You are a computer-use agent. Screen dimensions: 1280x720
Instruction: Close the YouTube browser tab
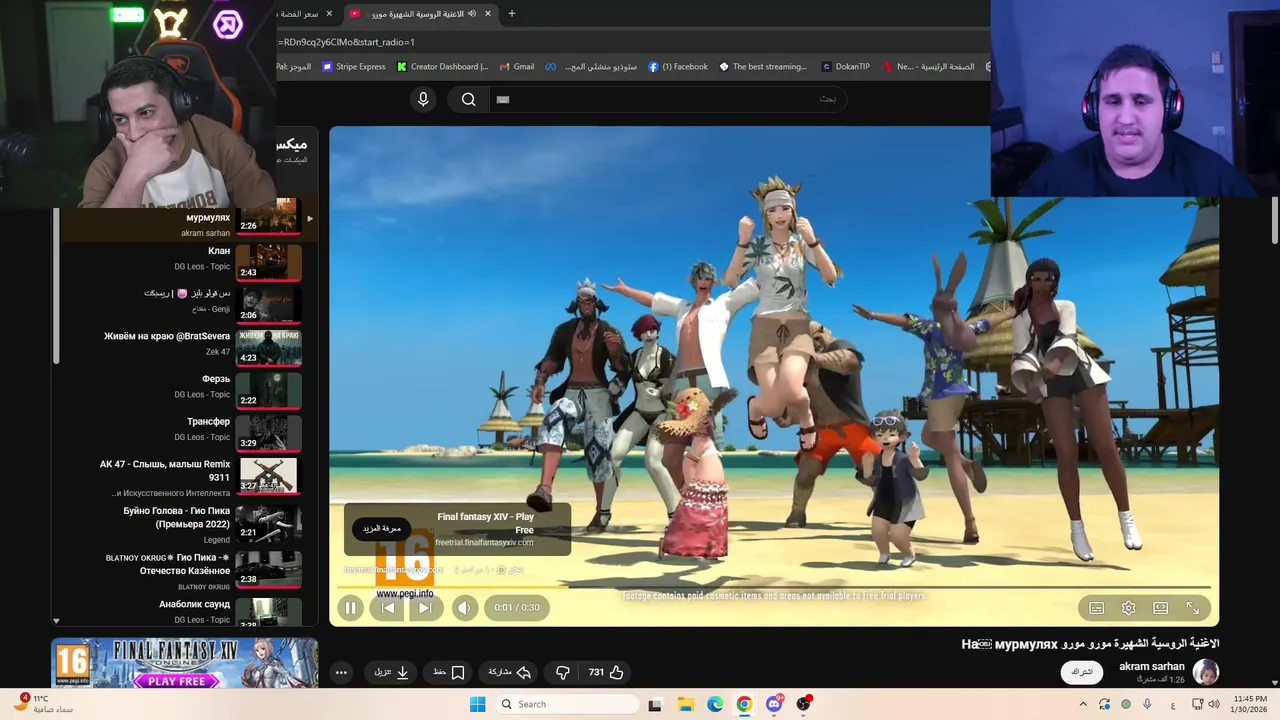coord(488,14)
